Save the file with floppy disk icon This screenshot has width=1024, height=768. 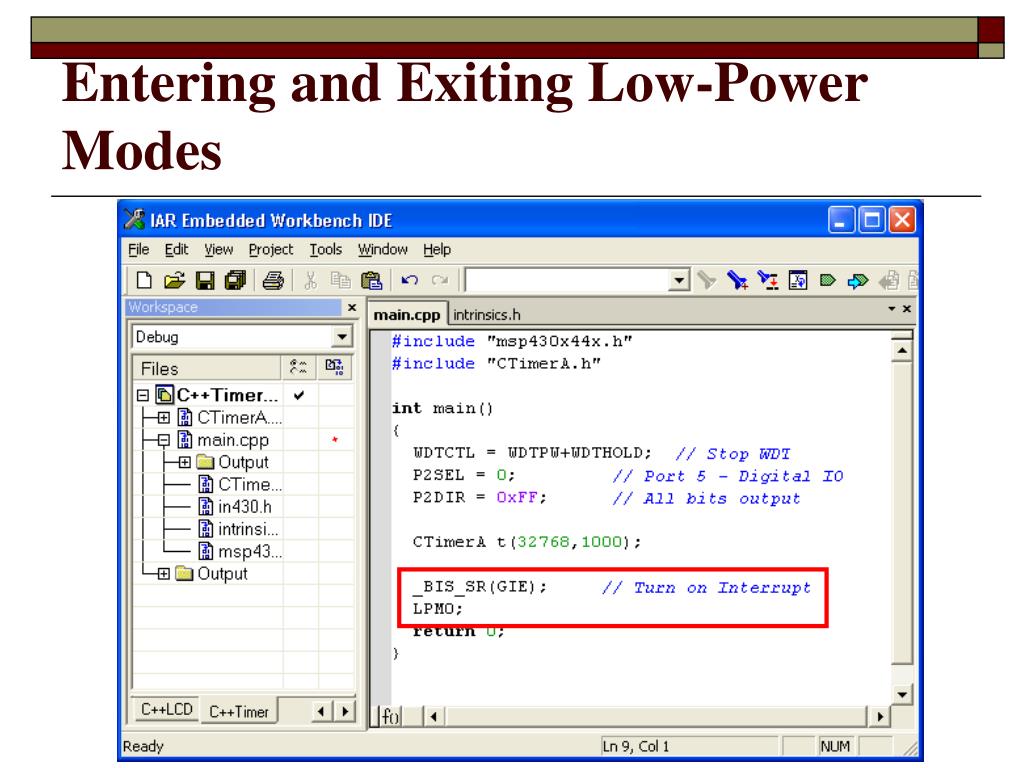[205, 280]
